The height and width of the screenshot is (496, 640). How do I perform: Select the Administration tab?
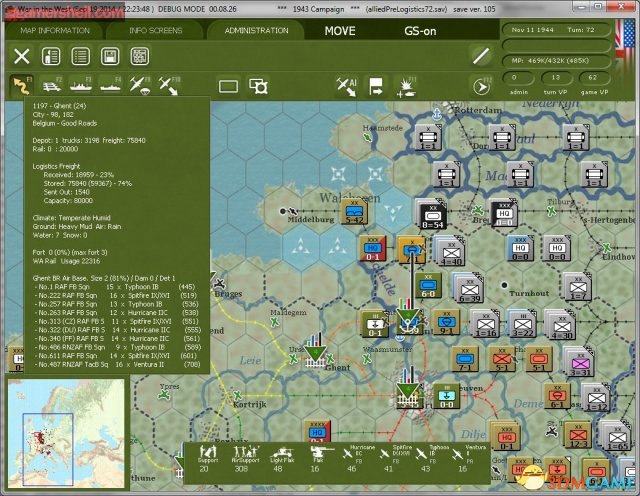click(x=256, y=30)
